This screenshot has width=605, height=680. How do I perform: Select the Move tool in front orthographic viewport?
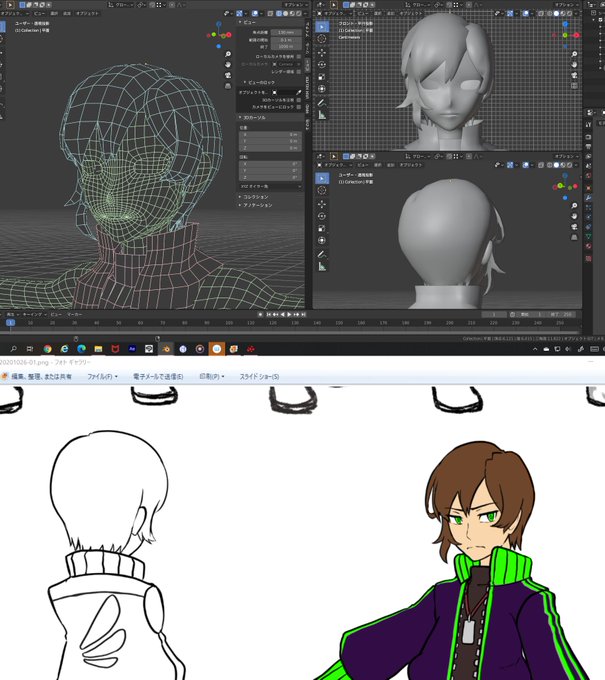(322, 52)
